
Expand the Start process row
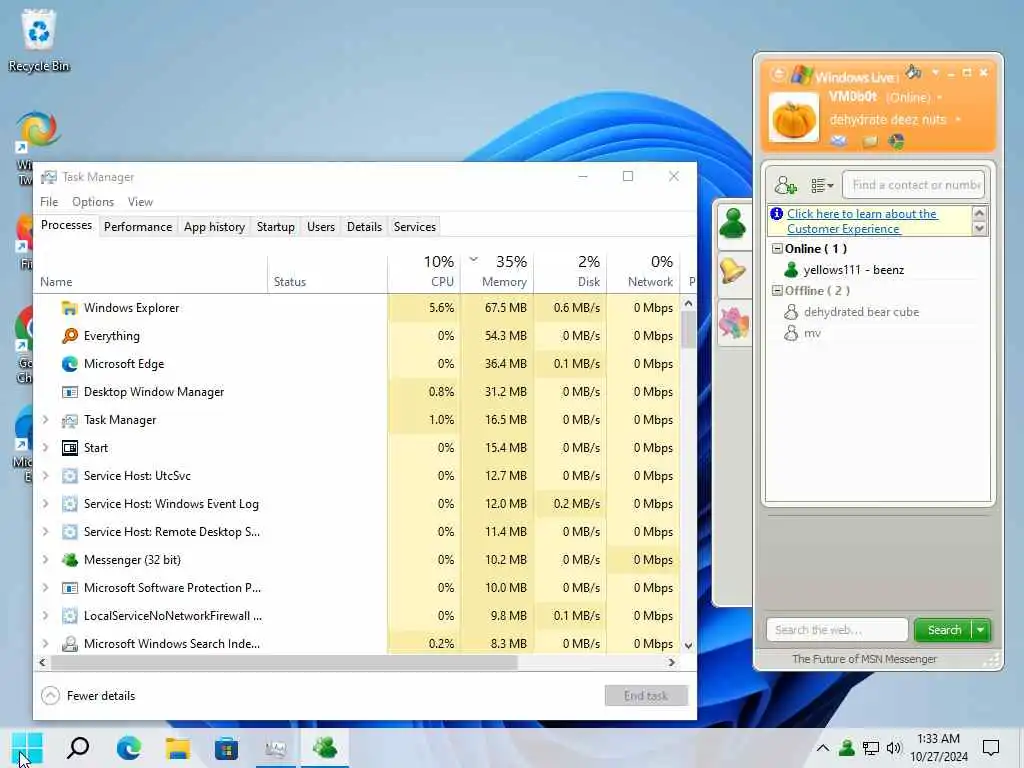click(46, 448)
